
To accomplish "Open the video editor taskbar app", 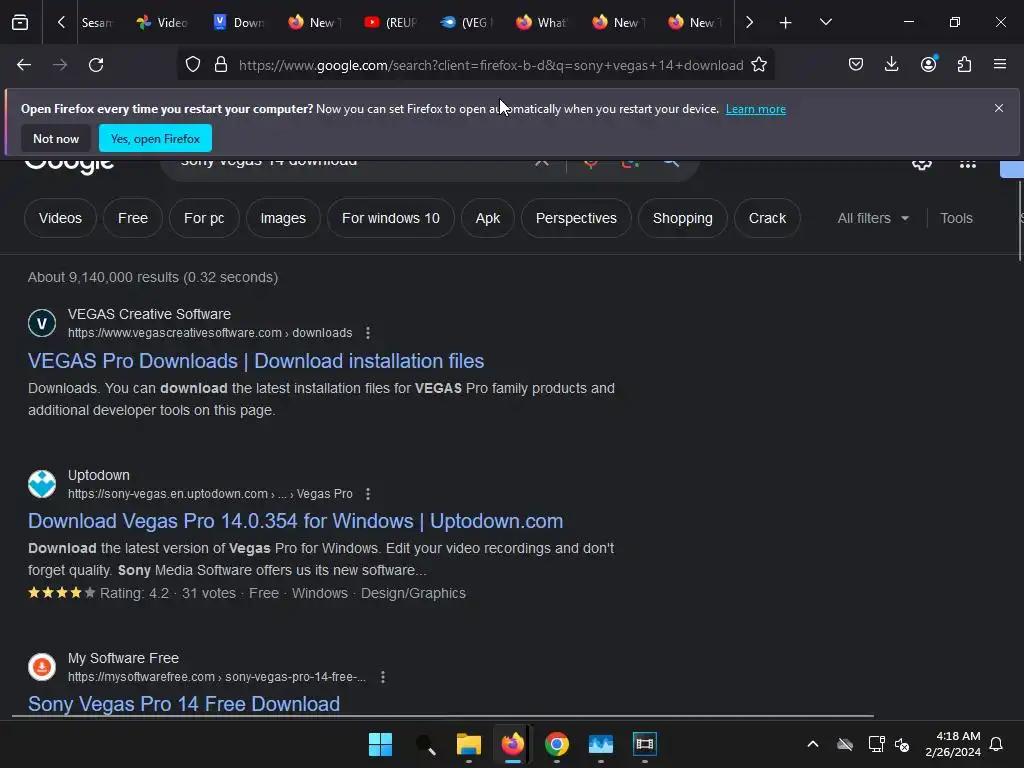I will (645, 744).
